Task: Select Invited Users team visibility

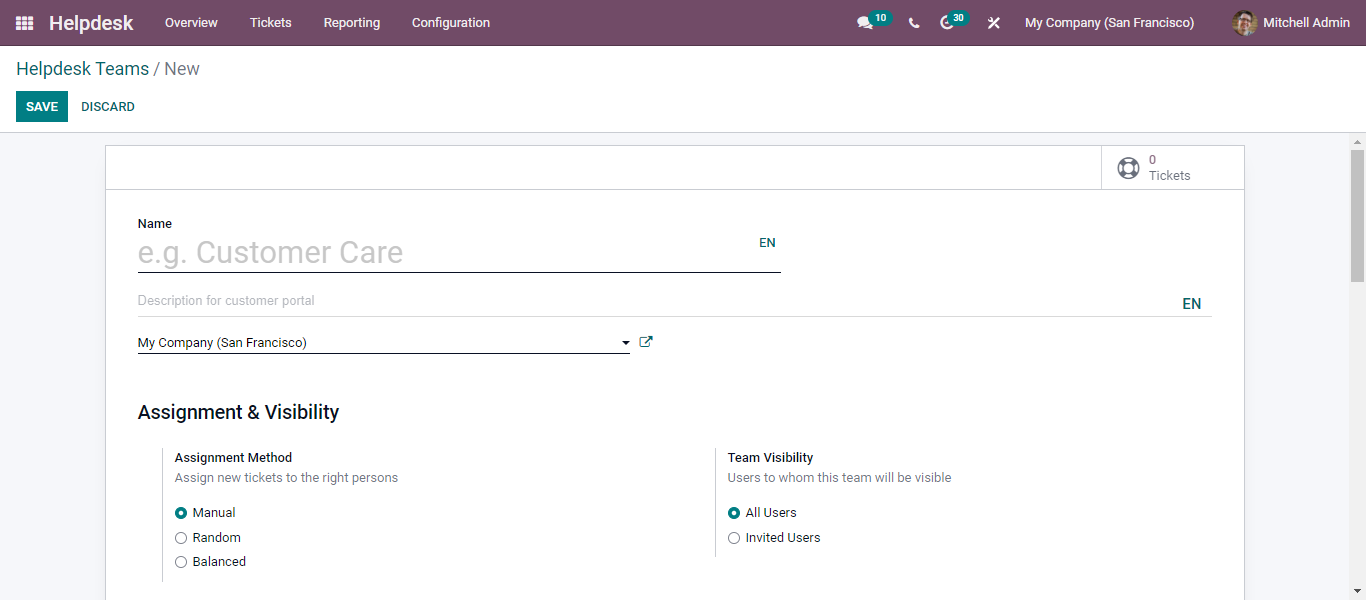Action: (734, 538)
